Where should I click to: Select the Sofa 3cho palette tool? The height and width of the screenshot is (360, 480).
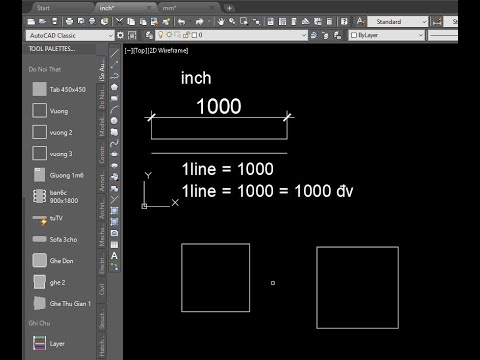click(x=55, y=239)
